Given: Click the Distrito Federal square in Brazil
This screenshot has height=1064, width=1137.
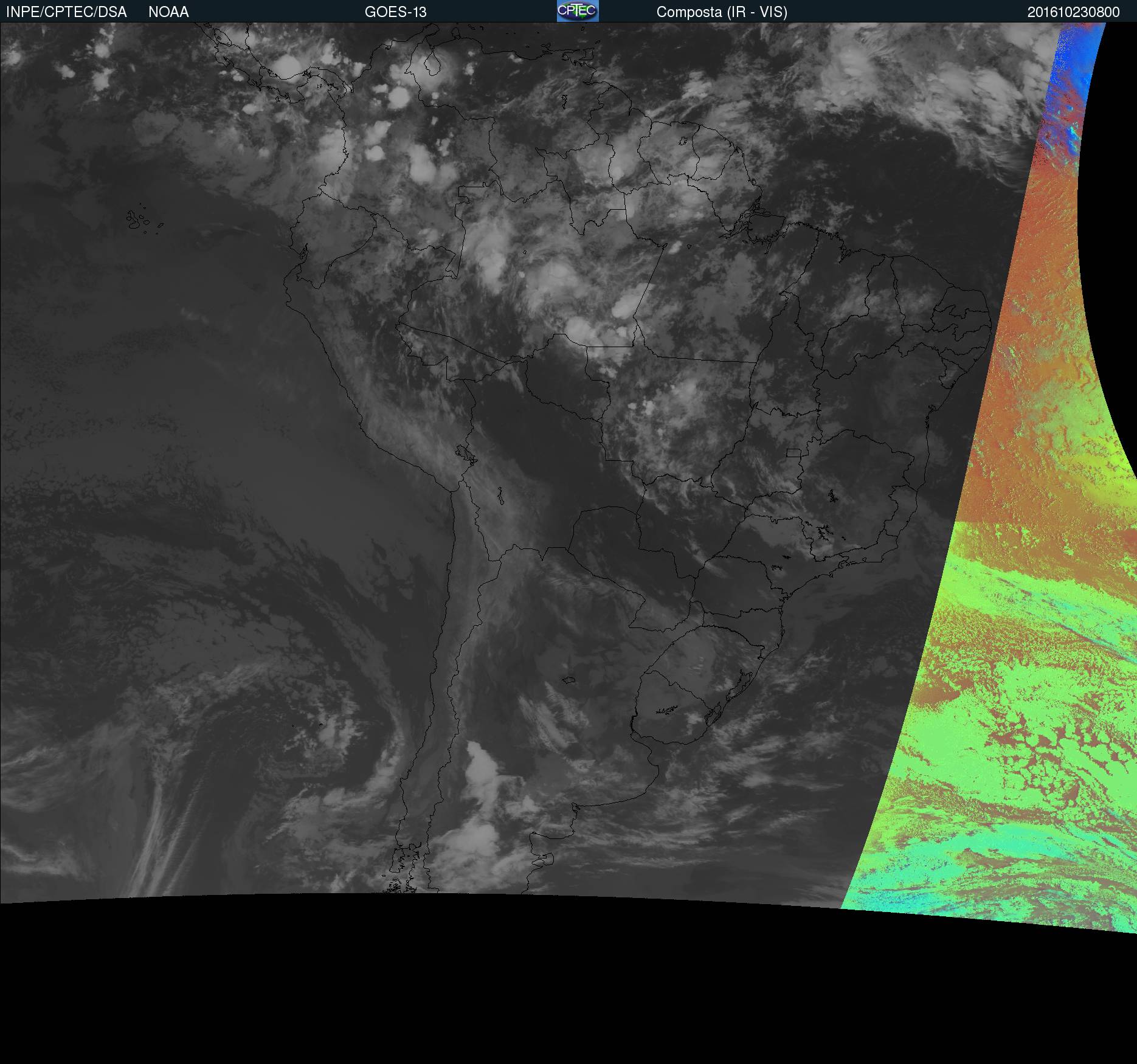Looking at the screenshot, I should pos(793,453).
